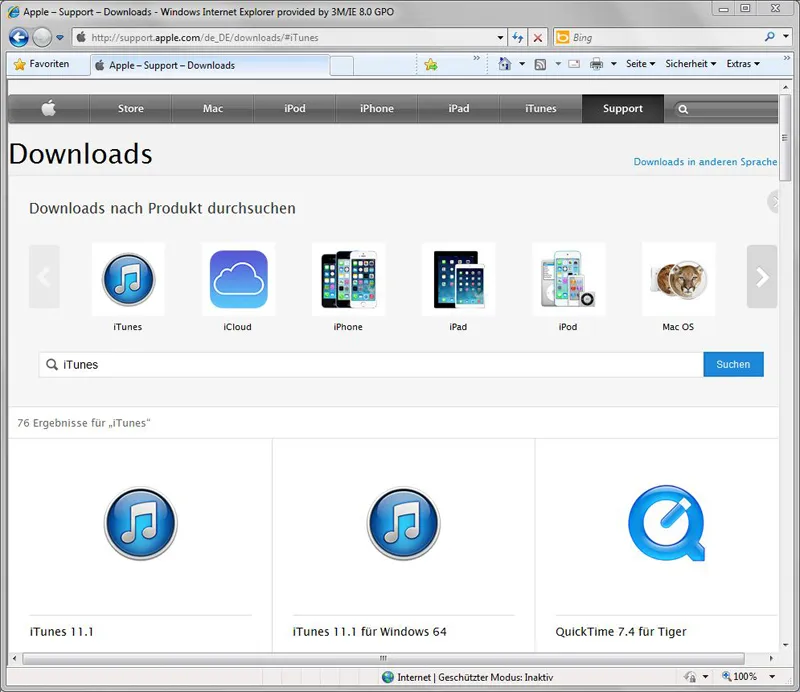This screenshot has width=800, height=692.
Task: Open the Favoriten panel
Action: [x=42, y=64]
